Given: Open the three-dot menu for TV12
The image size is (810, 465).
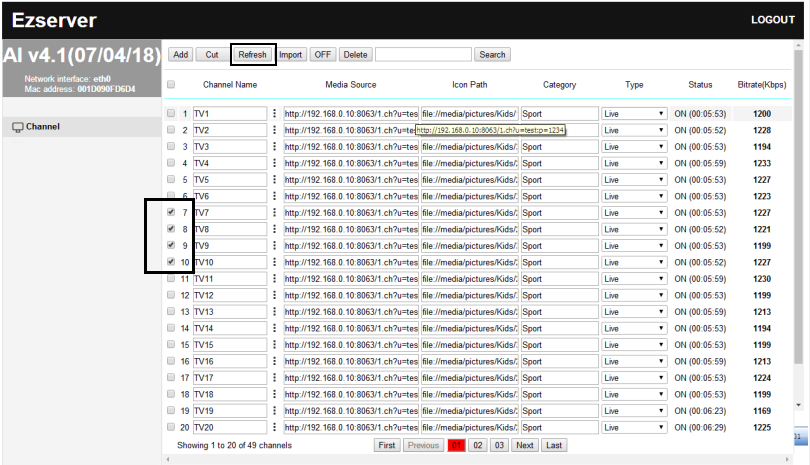Looking at the screenshot, I should click(x=275, y=295).
